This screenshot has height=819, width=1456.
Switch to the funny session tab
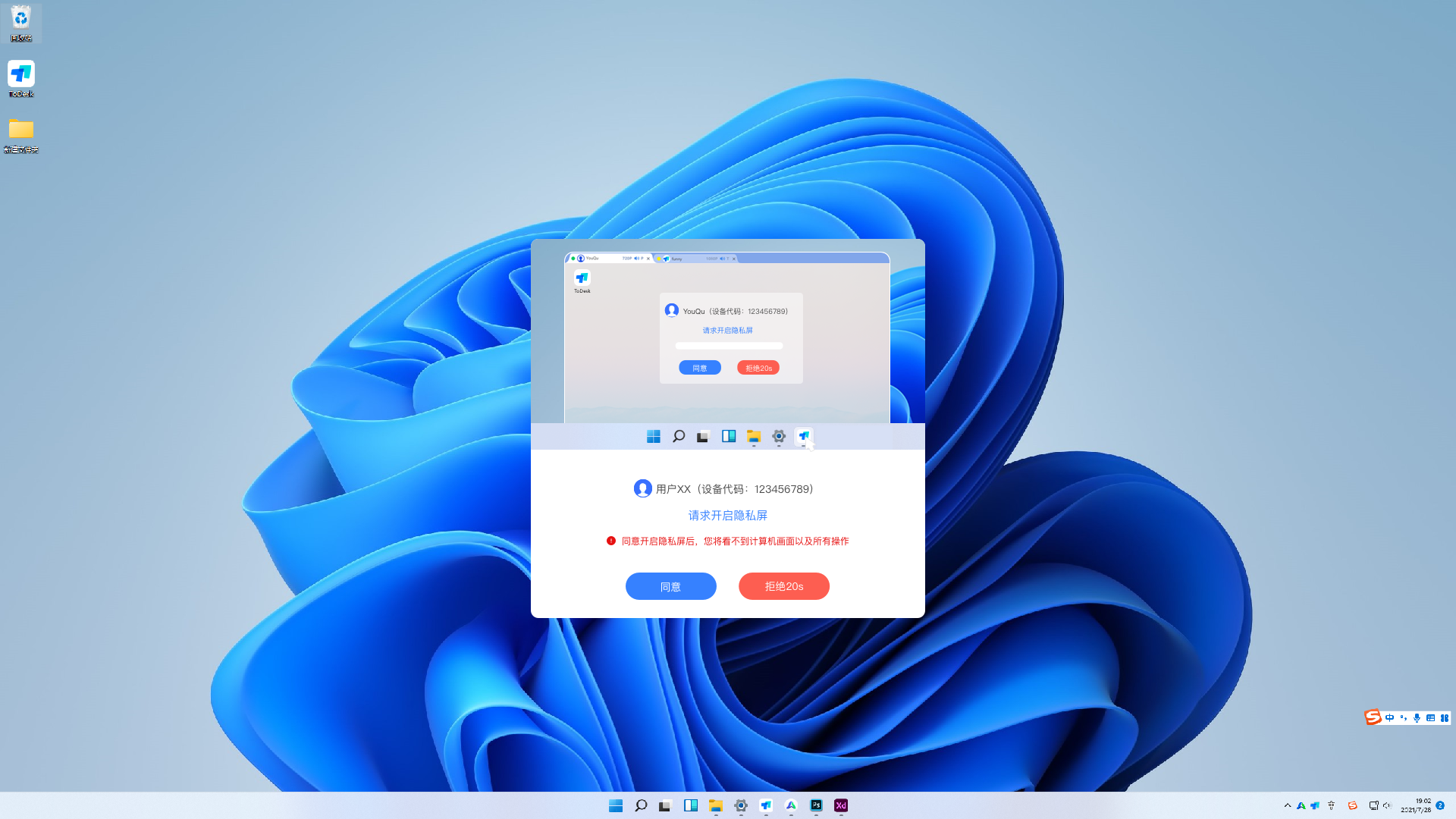coord(676,259)
